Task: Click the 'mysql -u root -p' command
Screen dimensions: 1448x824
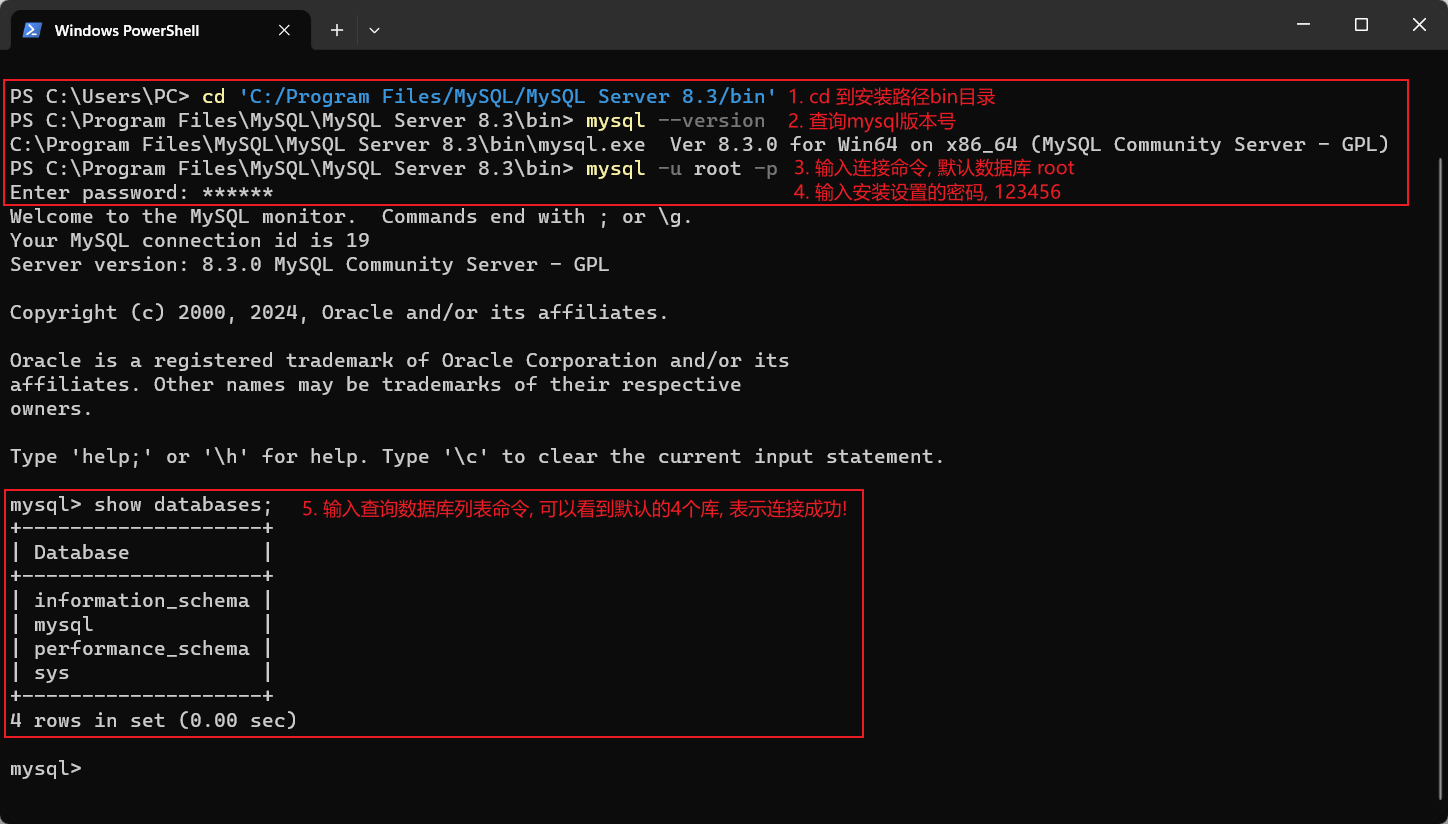Action: coord(681,168)
